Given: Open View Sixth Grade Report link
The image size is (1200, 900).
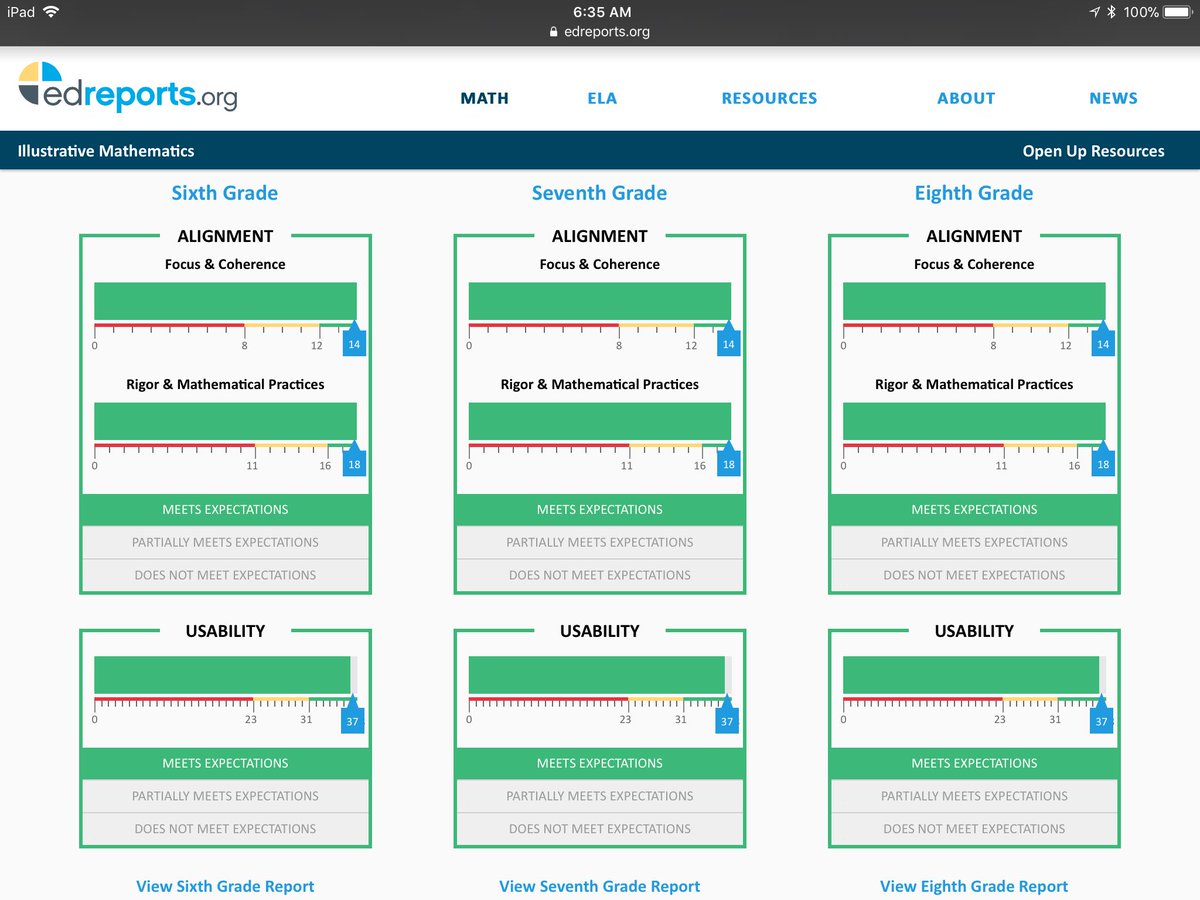Looking at the screenshot, I should [x=225, y=886].
